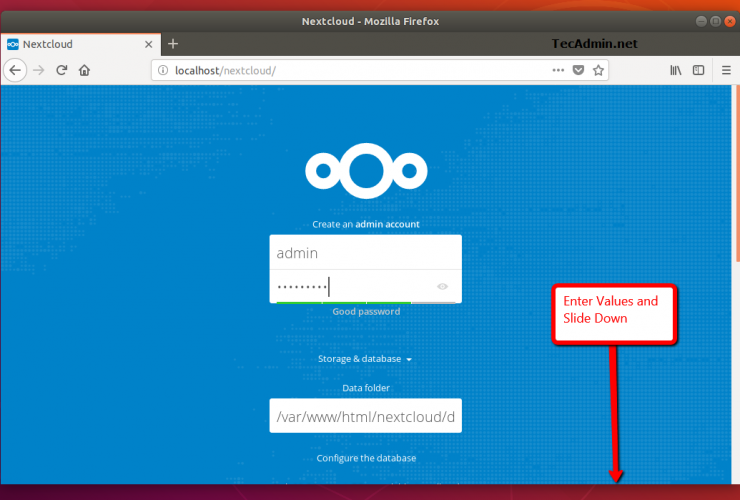Viewport: 740px width, 500px height.
Task: Open page actions three-dot menu
Action: coord(558,70)
